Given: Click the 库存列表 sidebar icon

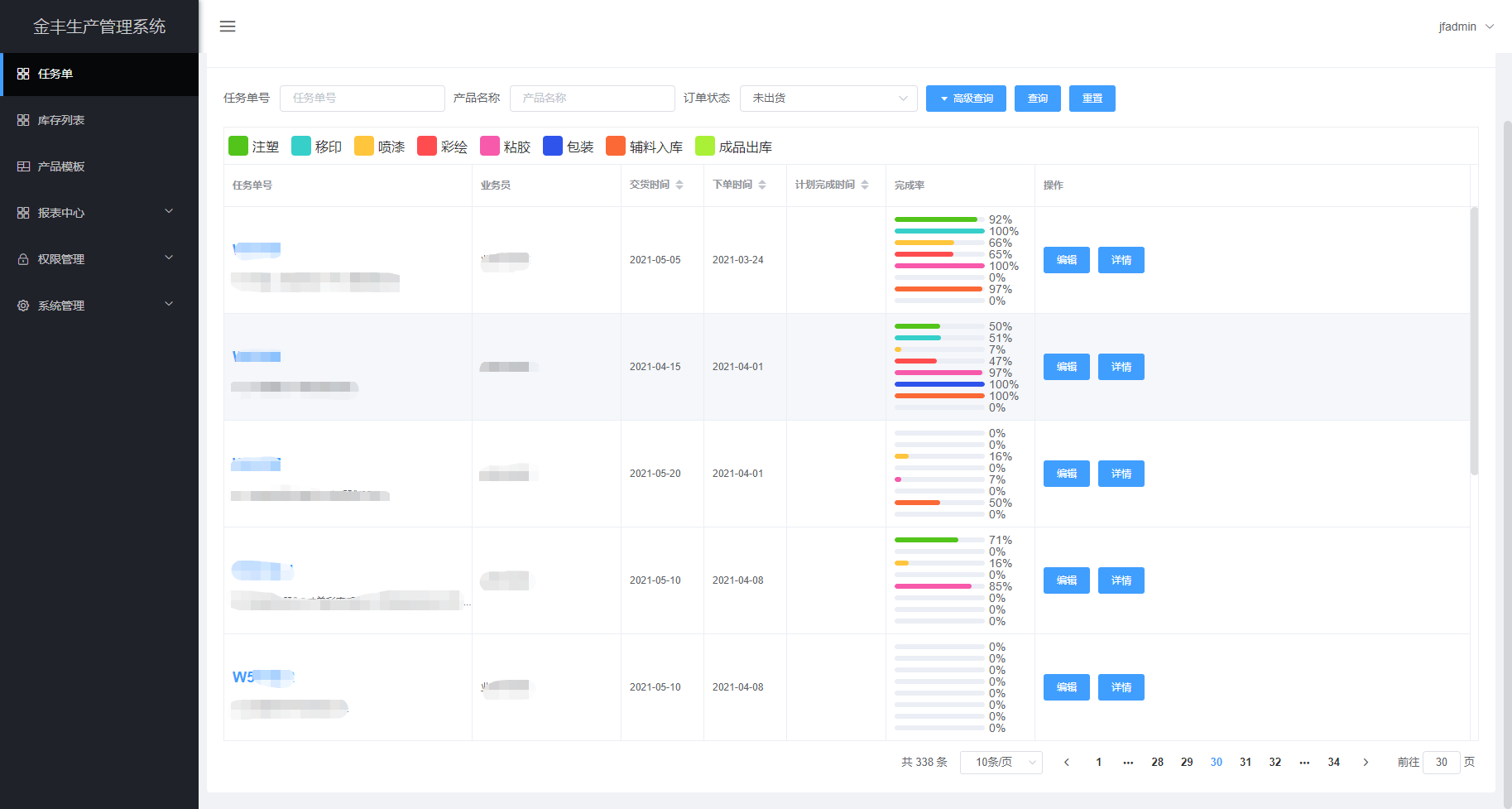Looking at the screenshot, I should pyautogui.click(x=23, y=120).
